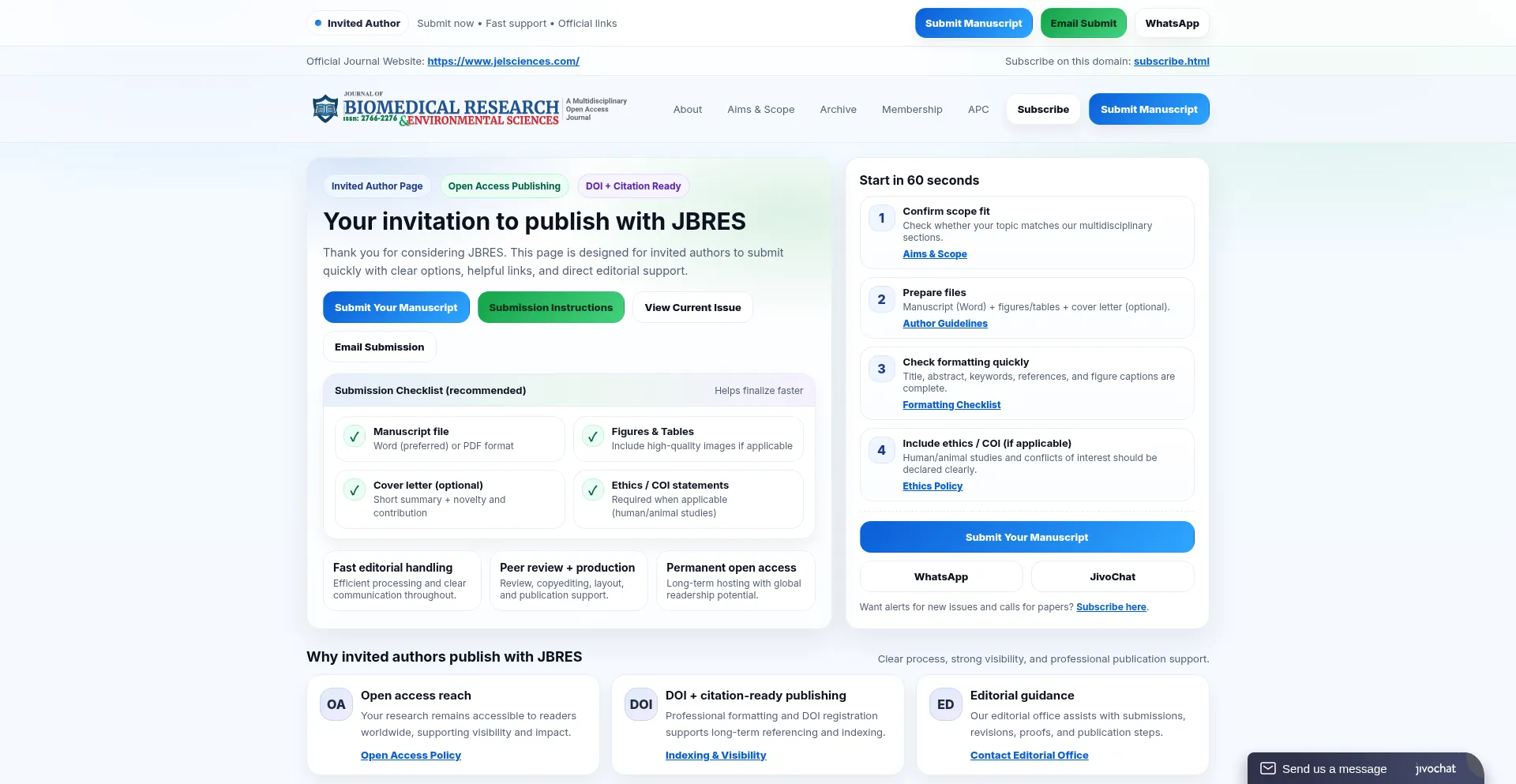1516x784 pixels.
Task: Click the Cover letter checkmark icon
Action: 355,490
